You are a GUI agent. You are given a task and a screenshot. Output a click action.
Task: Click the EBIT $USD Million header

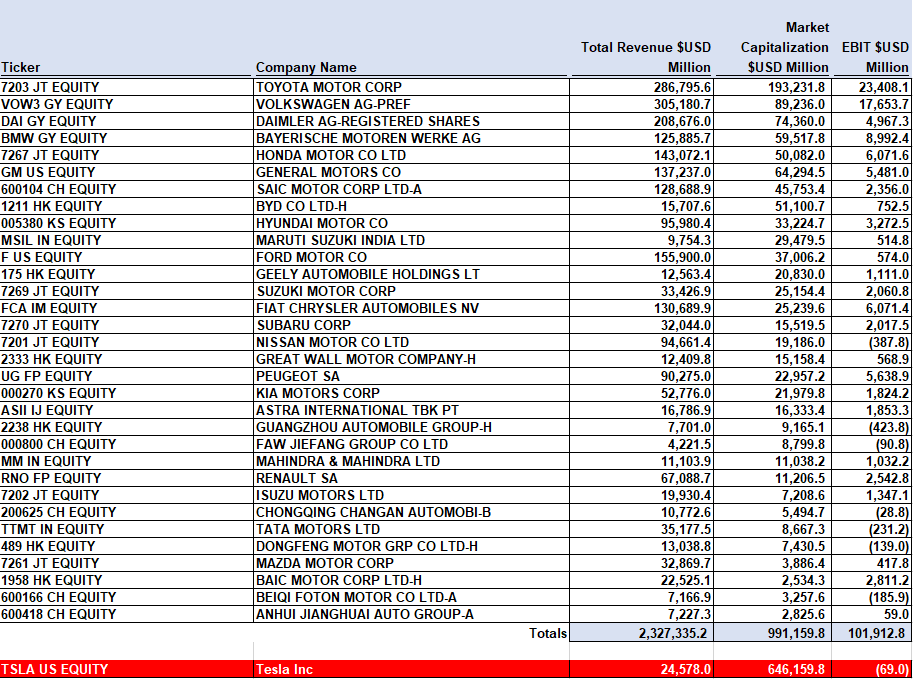(875, 57)
